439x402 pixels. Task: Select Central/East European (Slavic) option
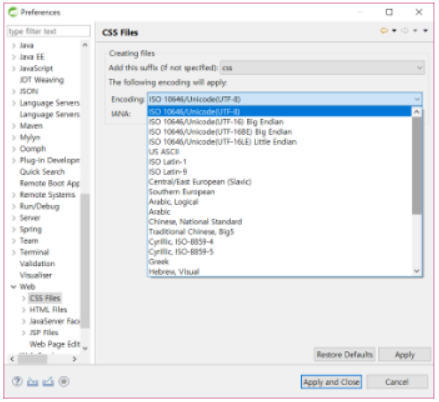279,182
